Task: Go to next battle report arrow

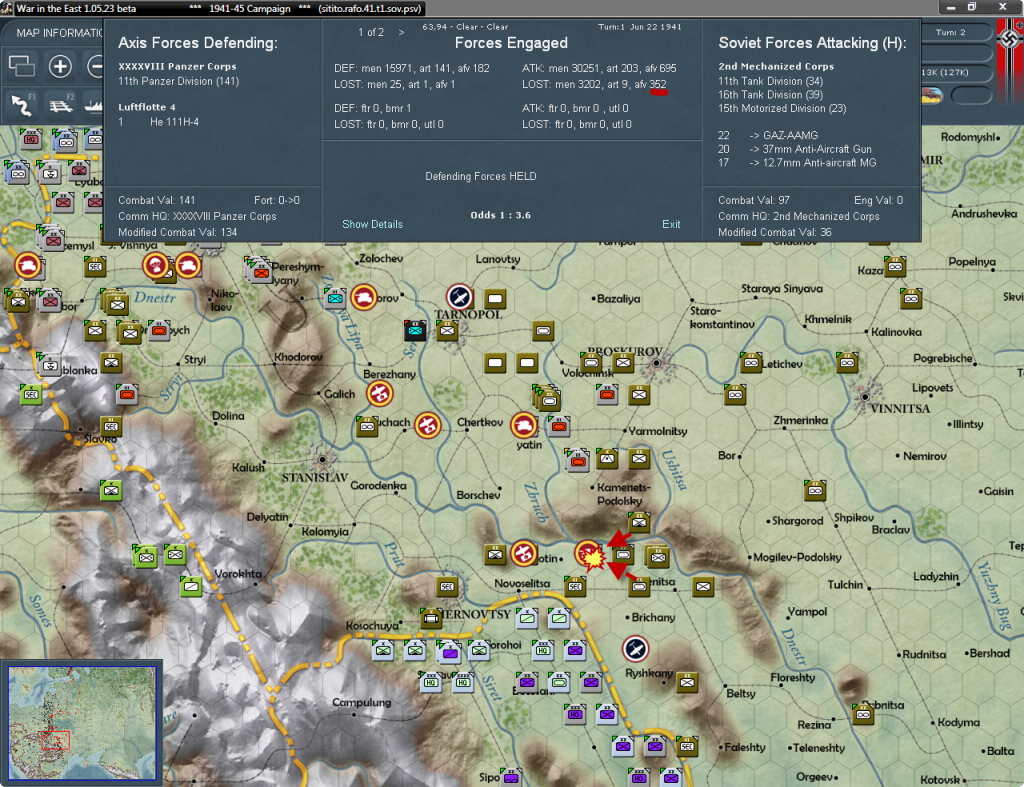Action: (401, 32)
